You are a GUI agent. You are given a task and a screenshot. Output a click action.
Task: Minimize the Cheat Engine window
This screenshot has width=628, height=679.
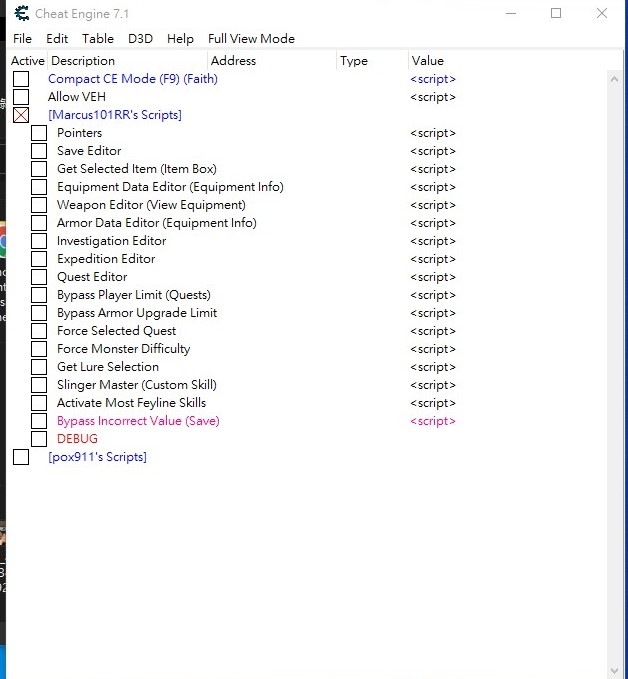(511, 13)
